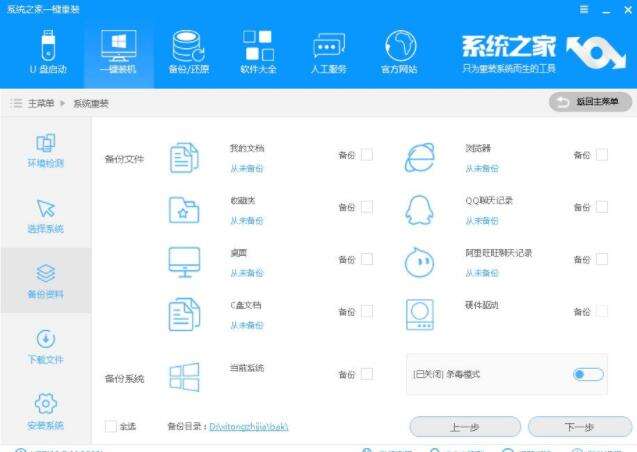This screenshot has height=452, width=637.
Task: Select the 备份资料 backup data step
Action: click(46, 281)
